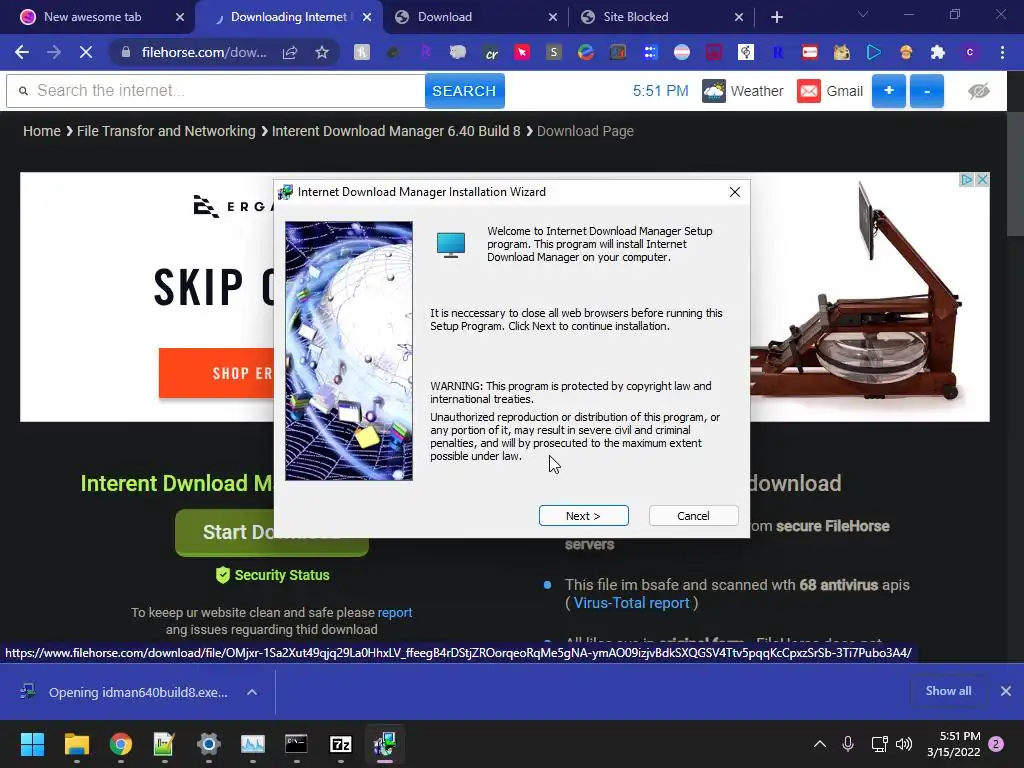1024x768 pixels.
Task: Expand idman640build8.exe download options chevron
Action: (x=252, y=692)
